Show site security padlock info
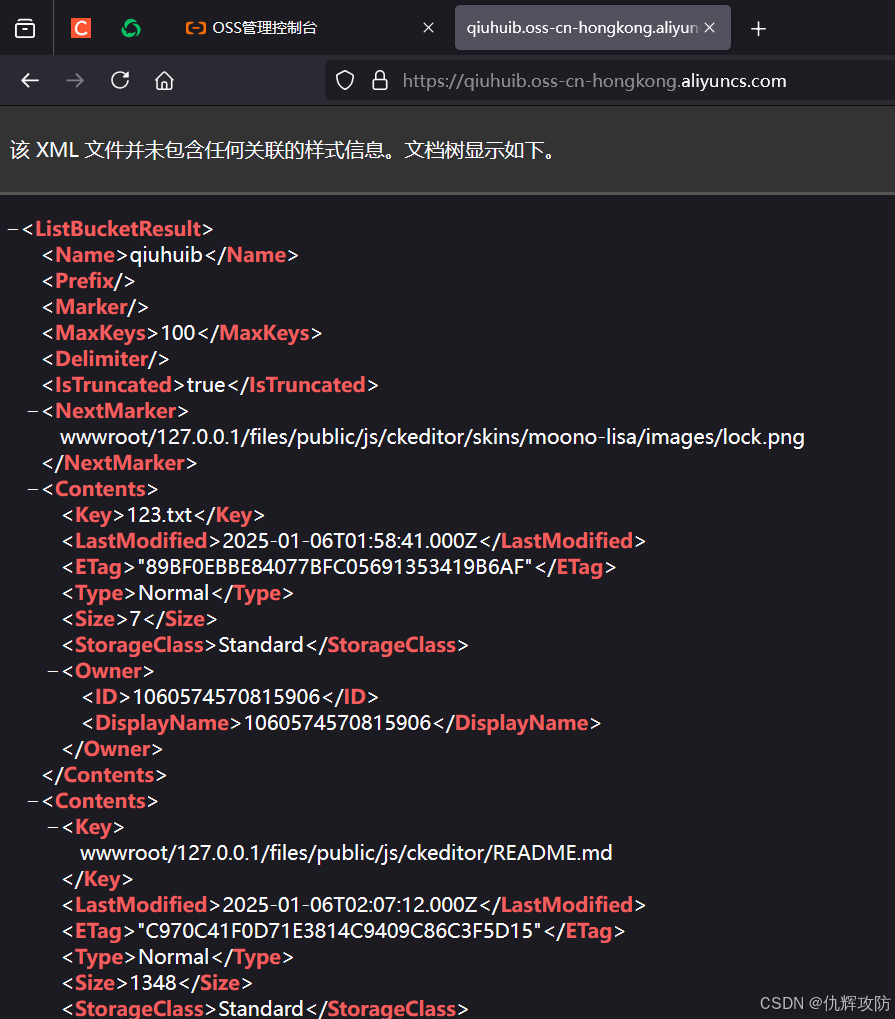This screenshot has height=1019, width=895. tap(380, 81)
